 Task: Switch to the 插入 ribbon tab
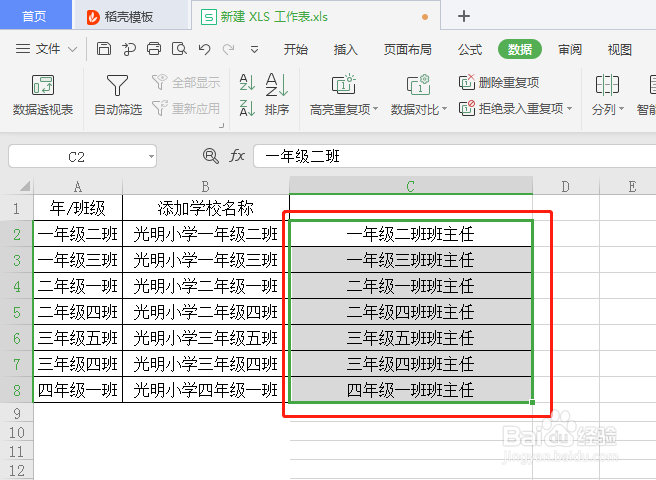coord(346,49)
